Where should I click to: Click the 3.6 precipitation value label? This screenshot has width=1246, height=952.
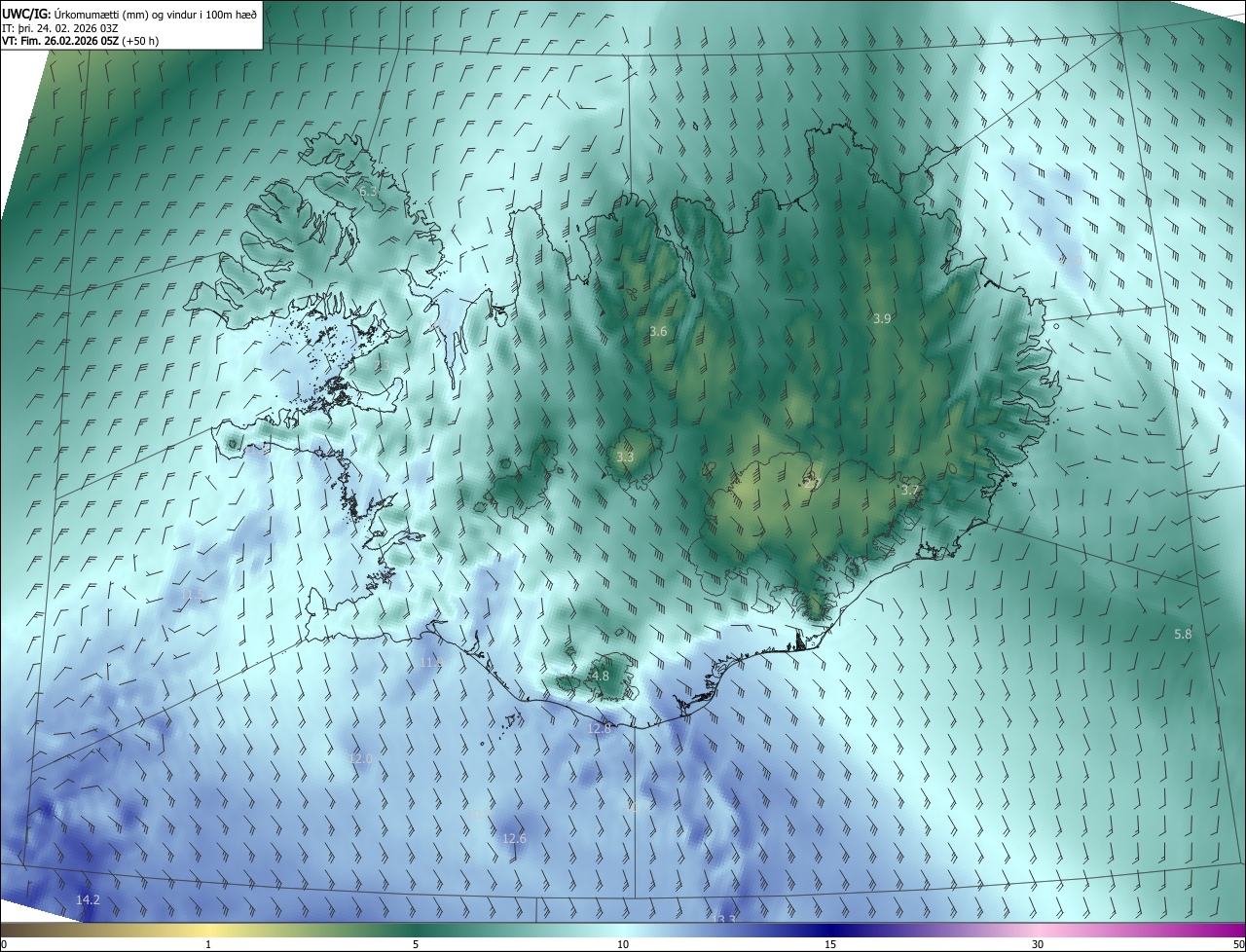click(x=658, y=331)
